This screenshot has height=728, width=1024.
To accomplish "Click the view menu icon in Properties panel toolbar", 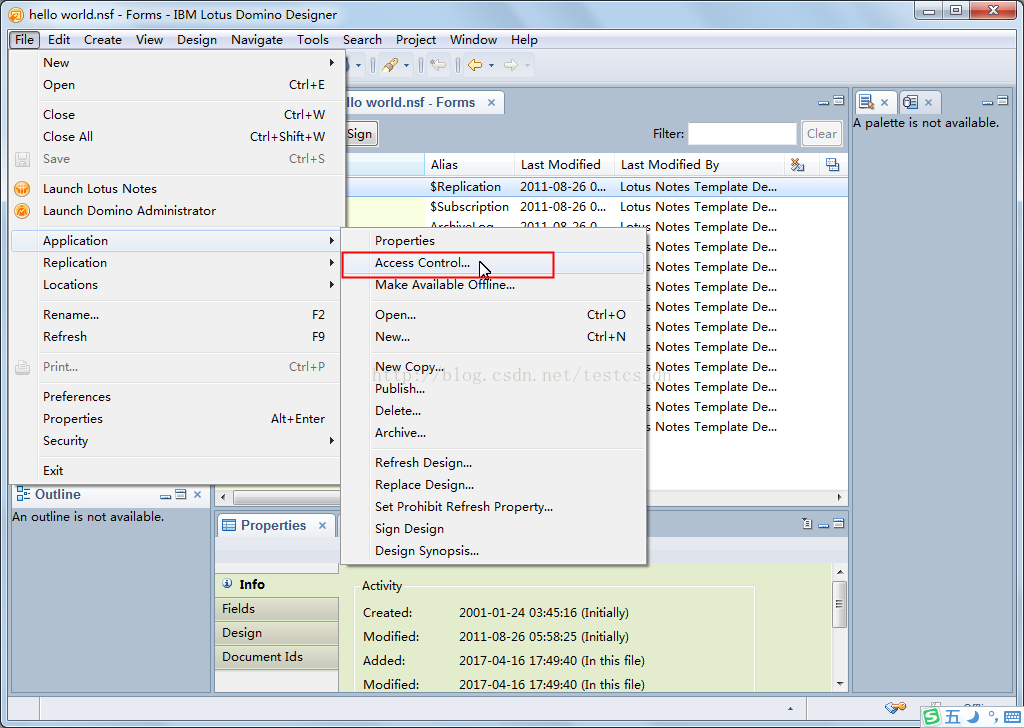I will pos(807,524).
